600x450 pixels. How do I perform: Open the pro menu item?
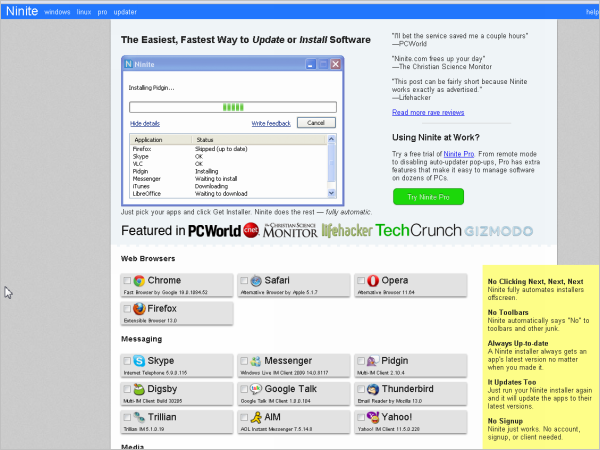click(x=102, y=12)
